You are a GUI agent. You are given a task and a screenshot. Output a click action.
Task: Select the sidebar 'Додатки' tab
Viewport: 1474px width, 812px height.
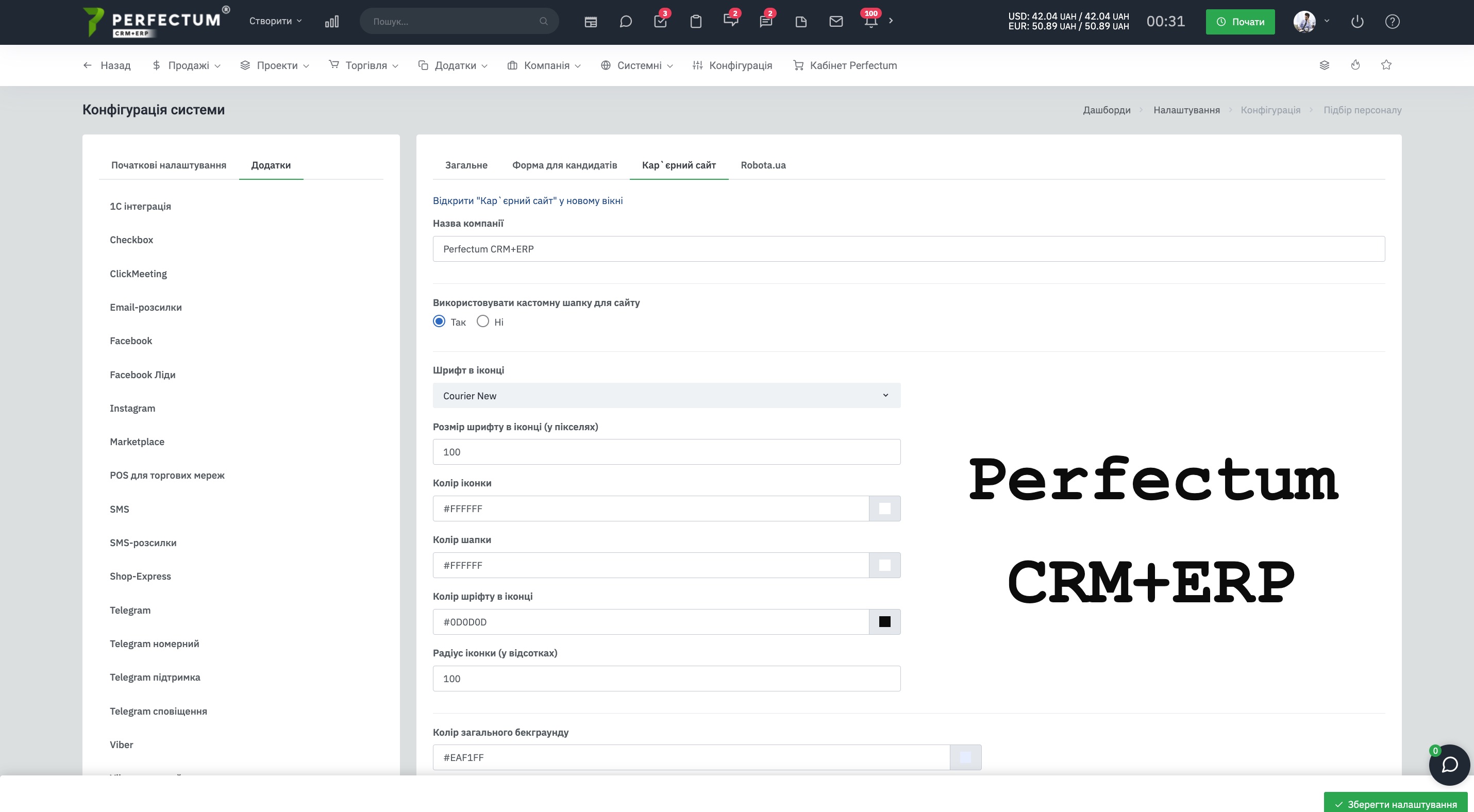[271, 165]
